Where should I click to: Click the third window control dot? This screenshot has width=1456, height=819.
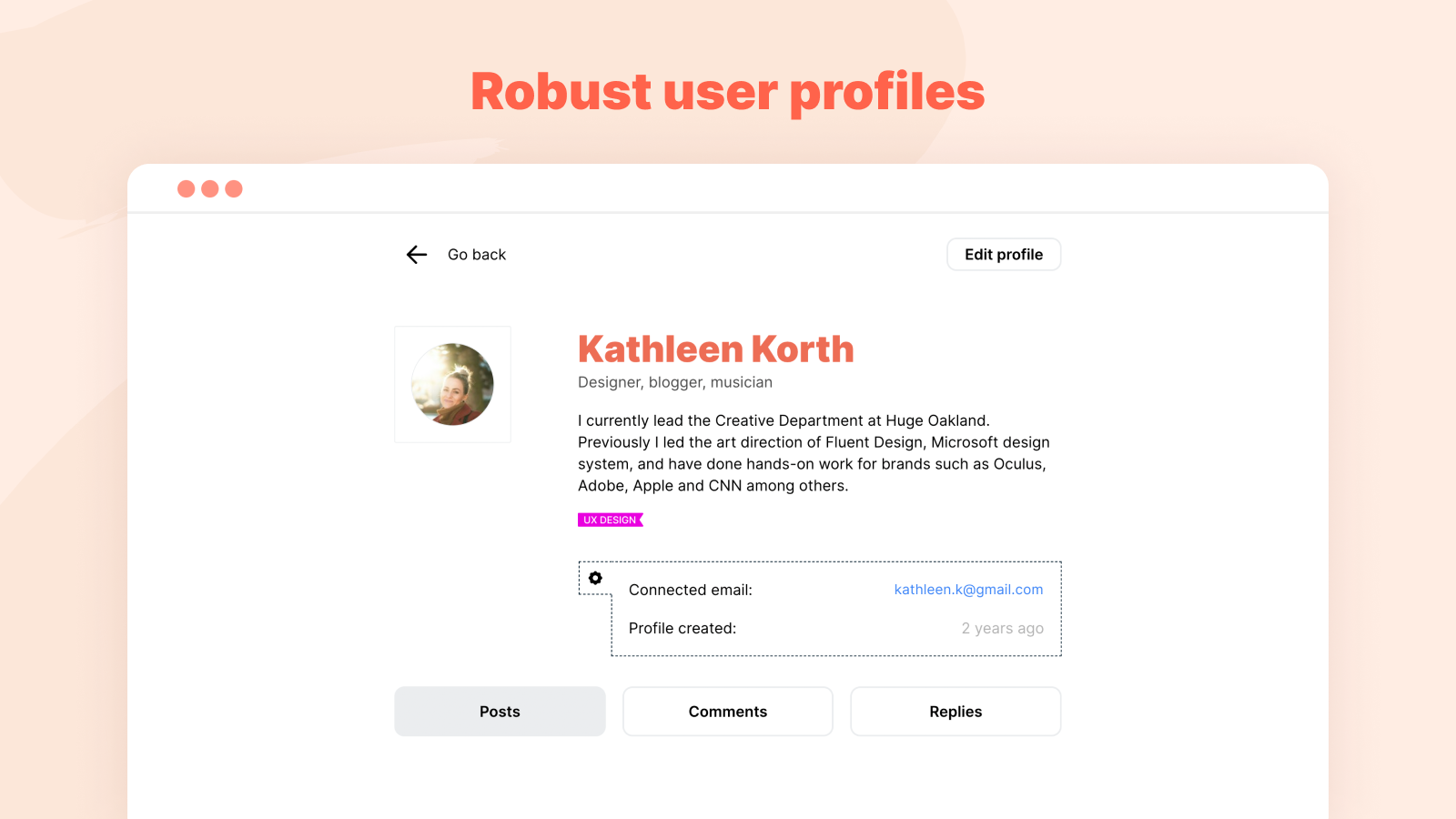(234, 188)
